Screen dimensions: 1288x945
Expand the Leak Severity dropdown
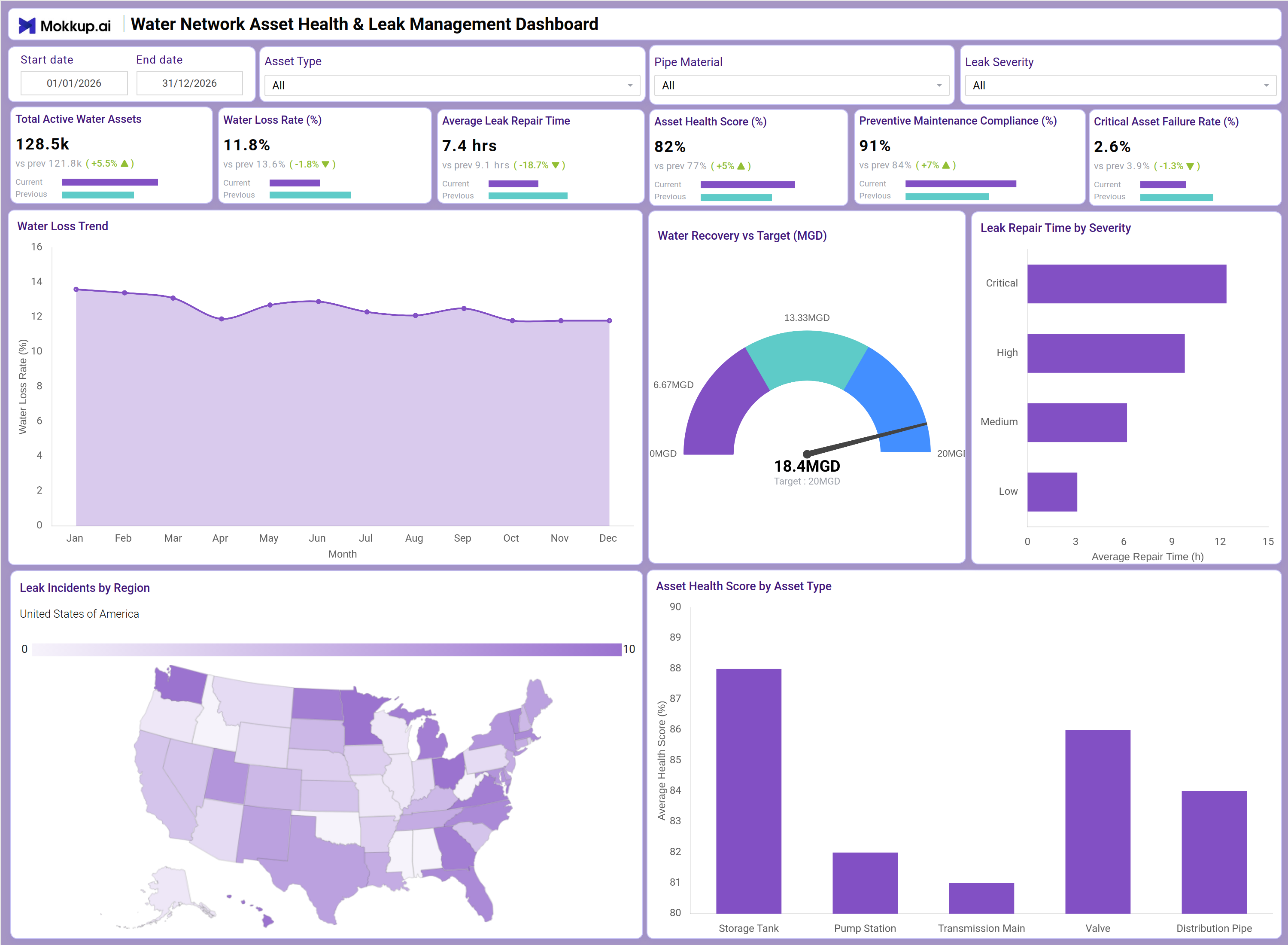coord(1120,86)
